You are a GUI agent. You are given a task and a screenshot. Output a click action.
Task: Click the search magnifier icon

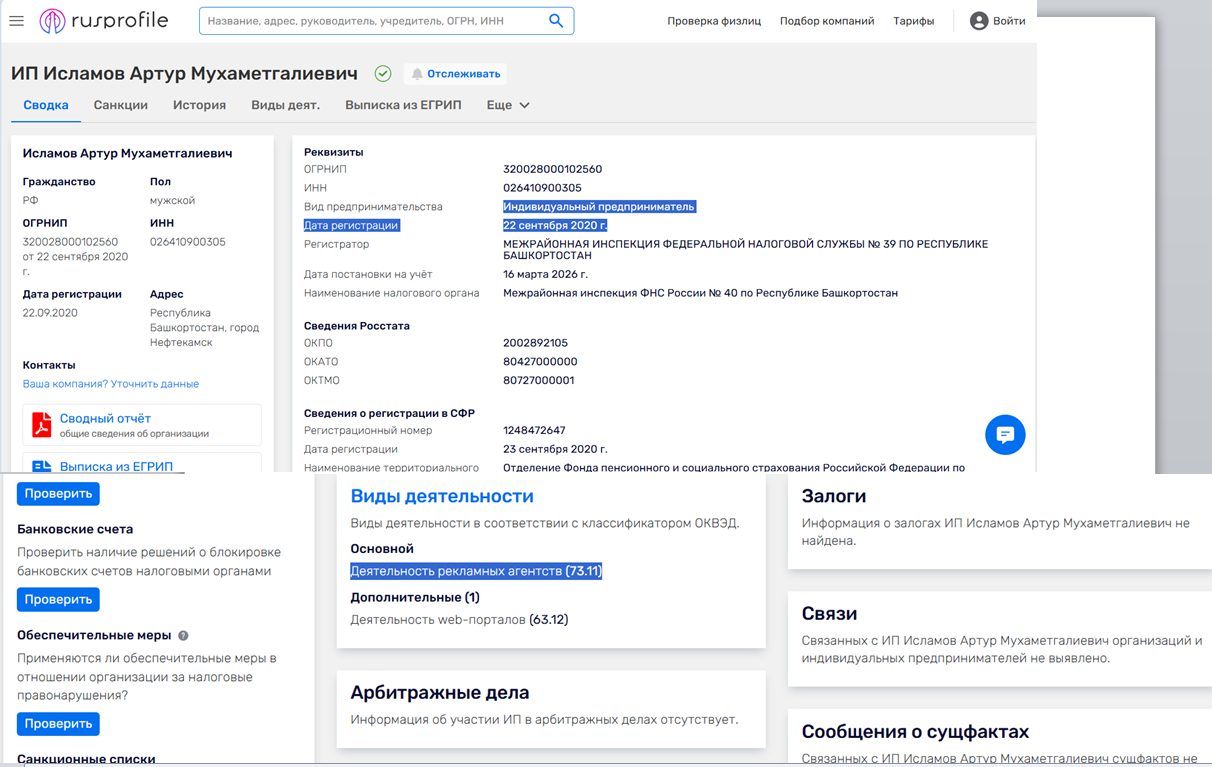coord(557,21)
